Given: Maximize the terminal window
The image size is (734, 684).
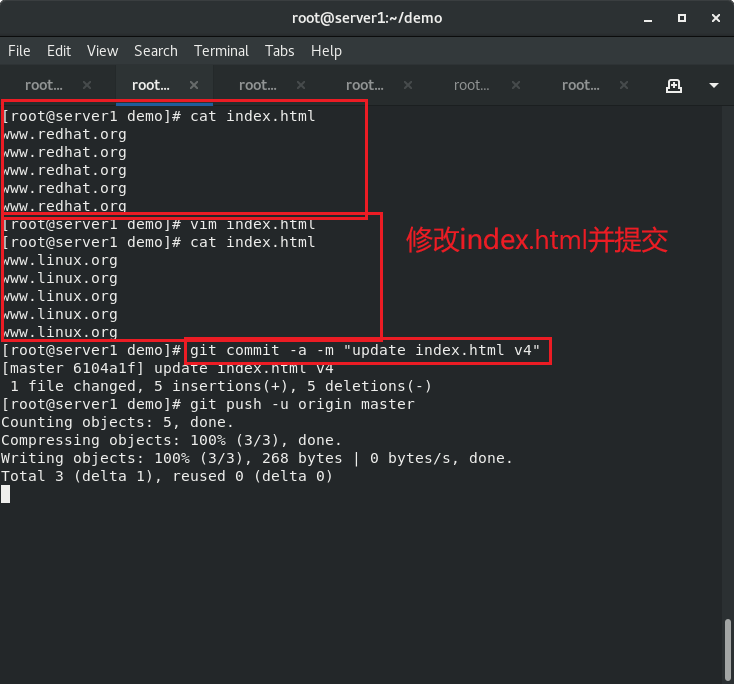Looking at the screenshot, I should (x=682, y=18).
